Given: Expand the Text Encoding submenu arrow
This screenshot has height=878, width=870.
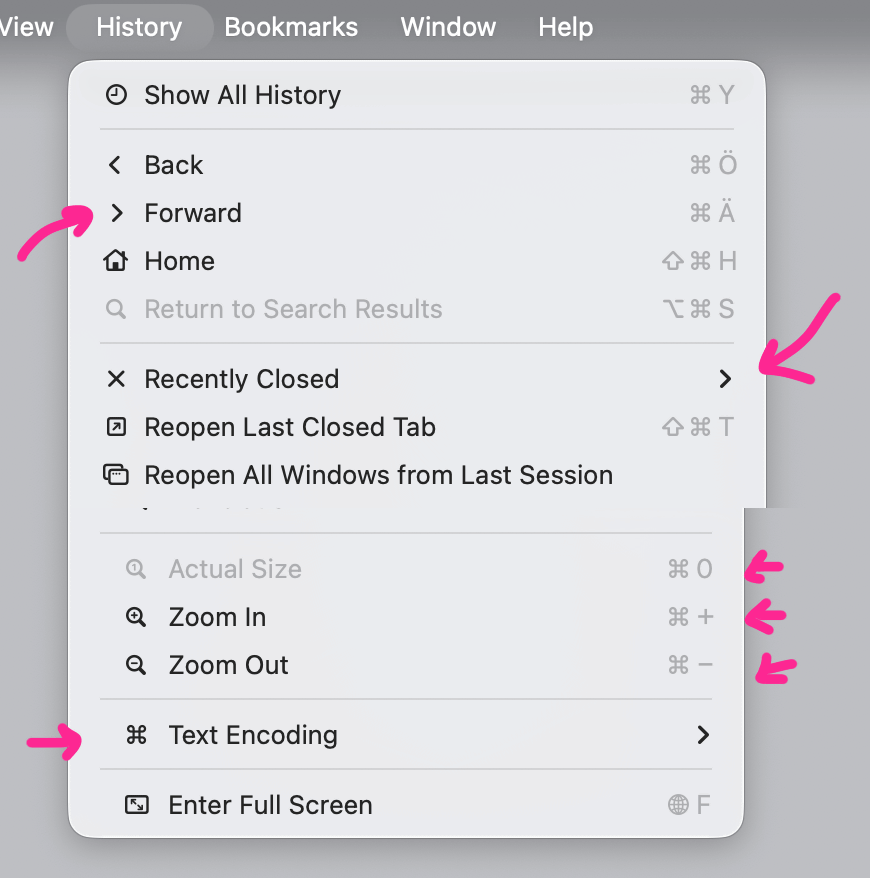Looking at the screenshot, I should [703, 735].
